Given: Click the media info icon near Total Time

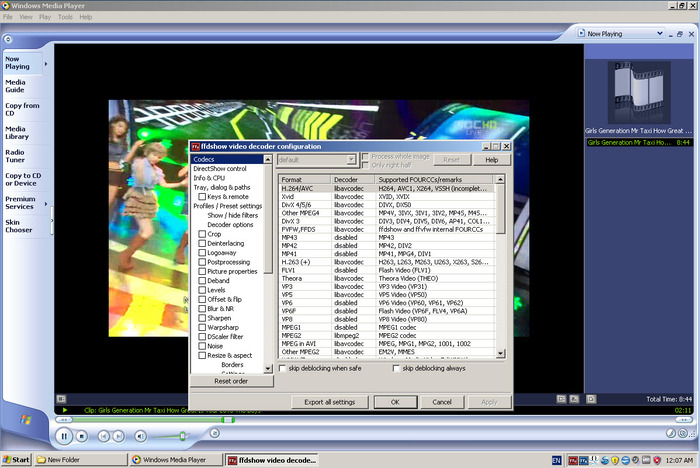Looking at the screenshot, I should (x=591, y=399).
